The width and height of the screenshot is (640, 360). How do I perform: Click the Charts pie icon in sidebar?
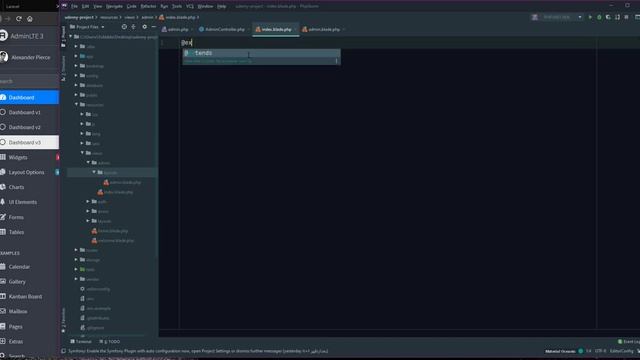point(3,187)
